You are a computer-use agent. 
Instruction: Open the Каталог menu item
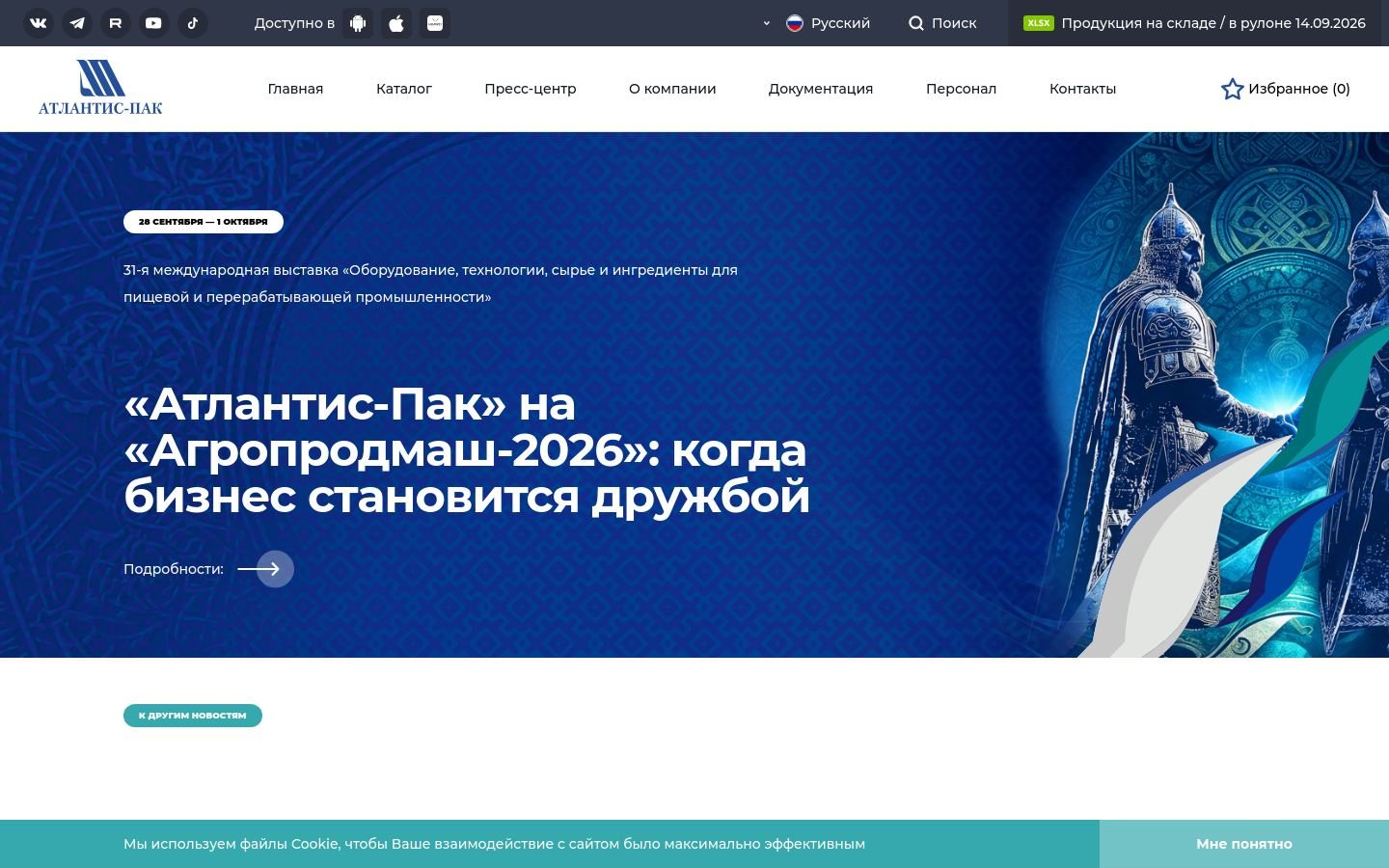point(404,89)
